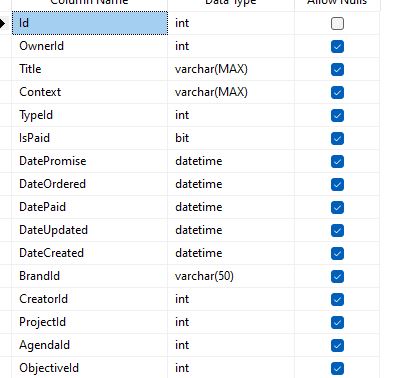The width and height of the screenshot is (400, 378).
Task: Uncheck Allow Nulls for DateOrdered row
Action: [x=337, y=184]
